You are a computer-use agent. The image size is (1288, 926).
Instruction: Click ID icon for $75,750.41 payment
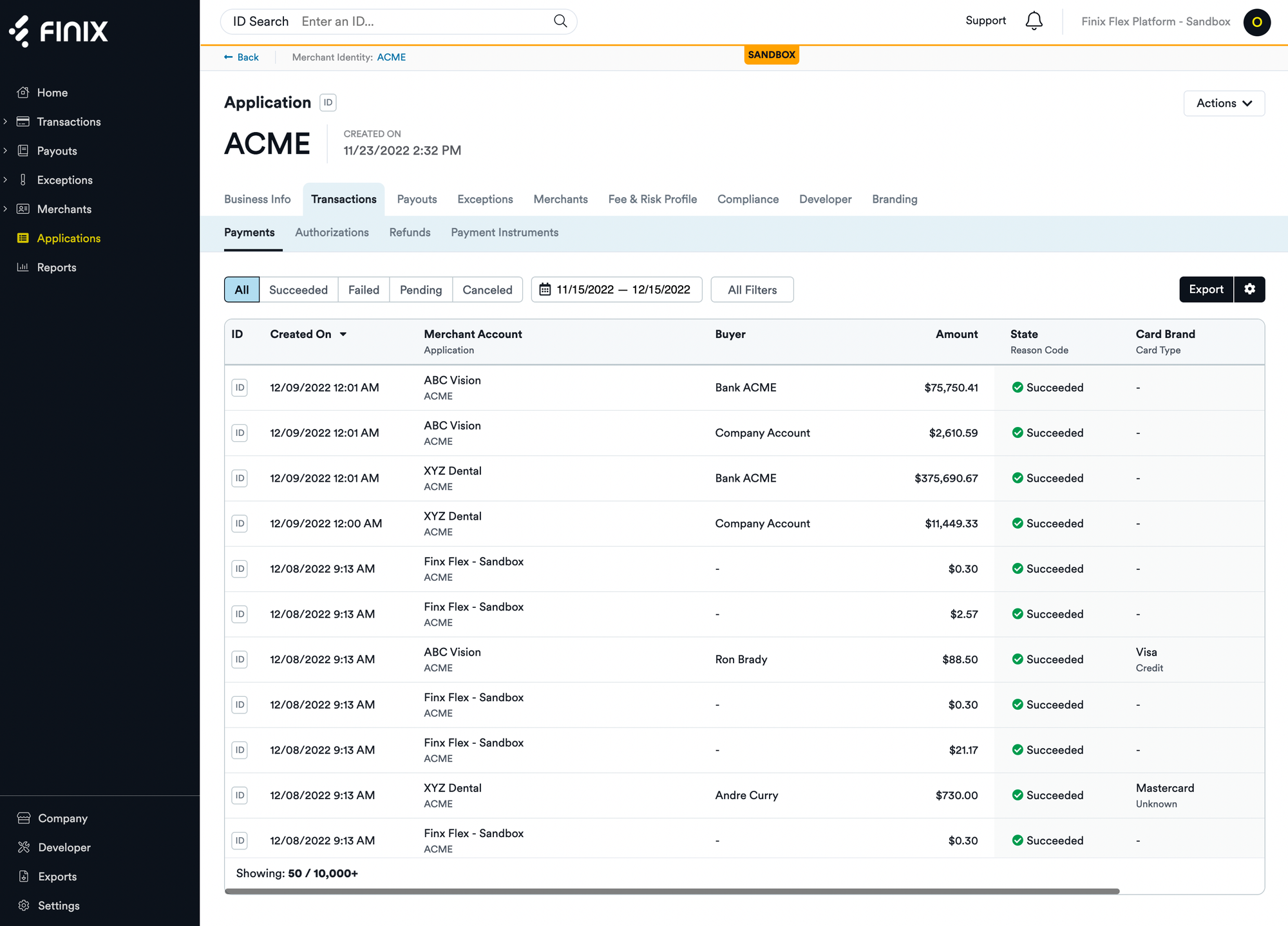tap(240, 388)
